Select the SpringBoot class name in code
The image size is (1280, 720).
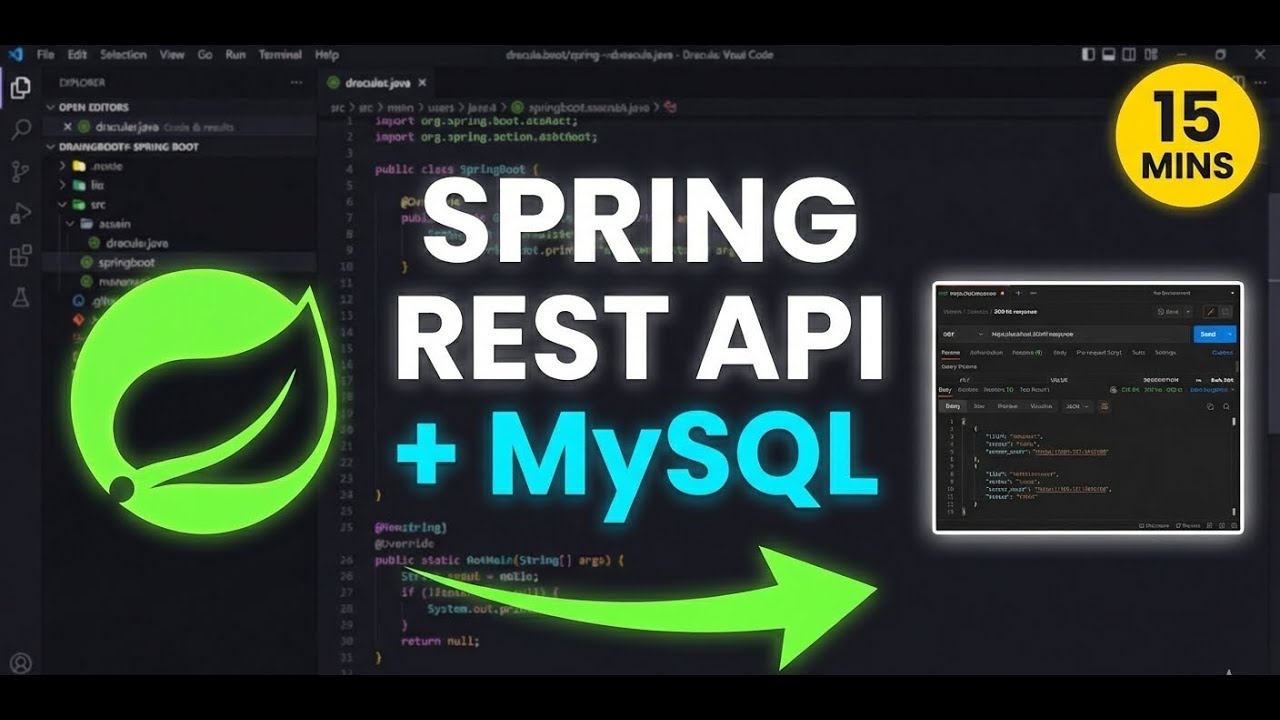[x=494, y=169]
